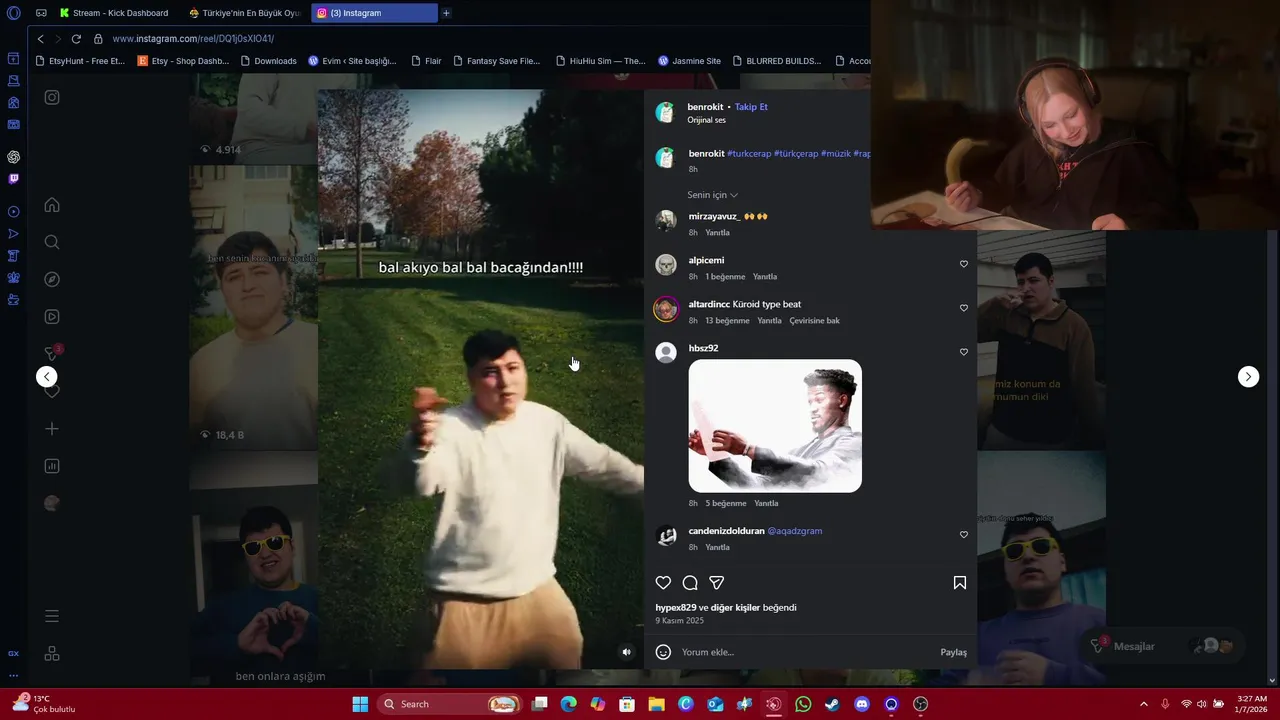Like hbsz92's comment with heart
Screen dimensions: 1280x720
pos(964,352)
